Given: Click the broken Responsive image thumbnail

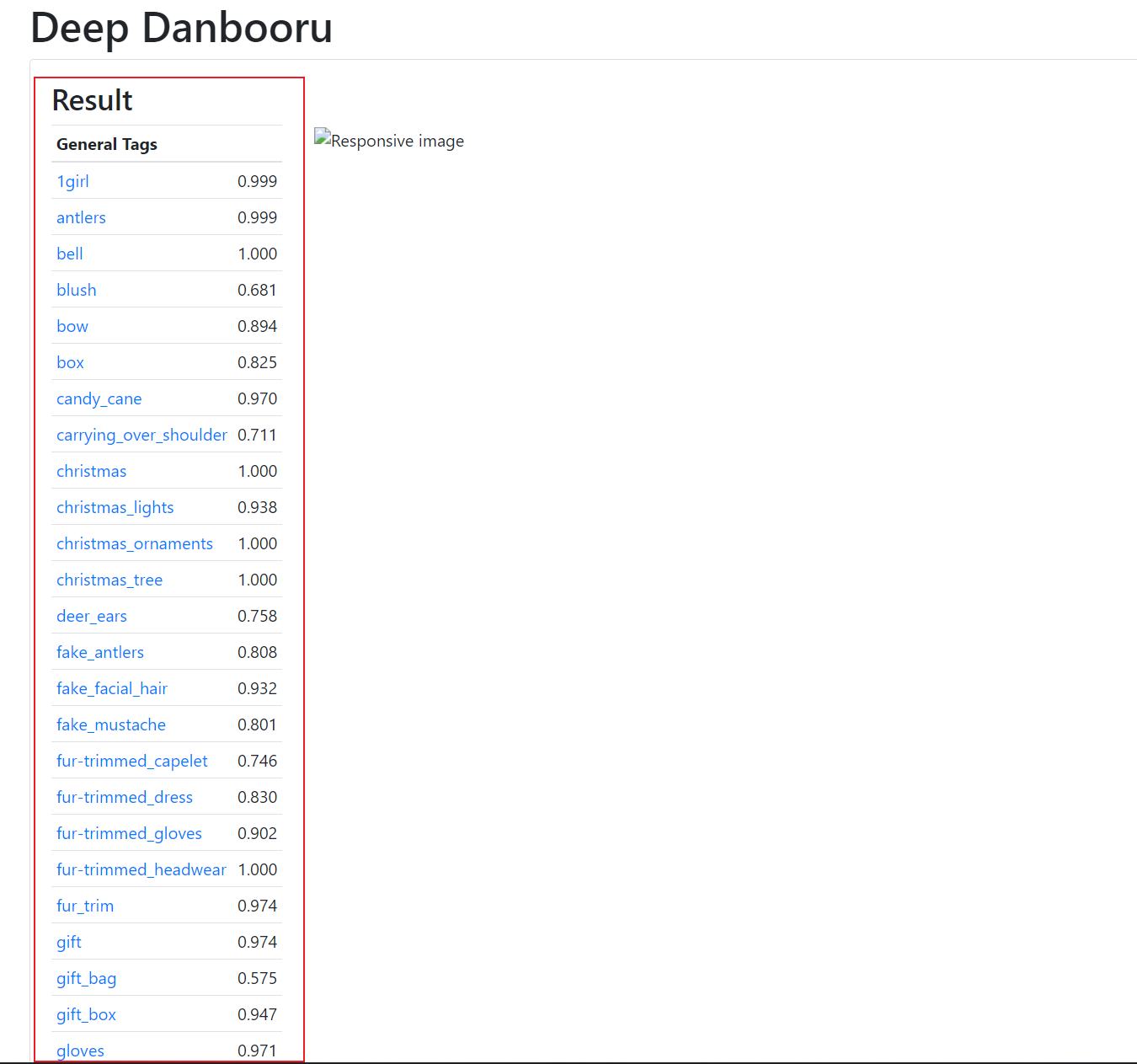Looking at the screenshot, I should coord(389,141).
